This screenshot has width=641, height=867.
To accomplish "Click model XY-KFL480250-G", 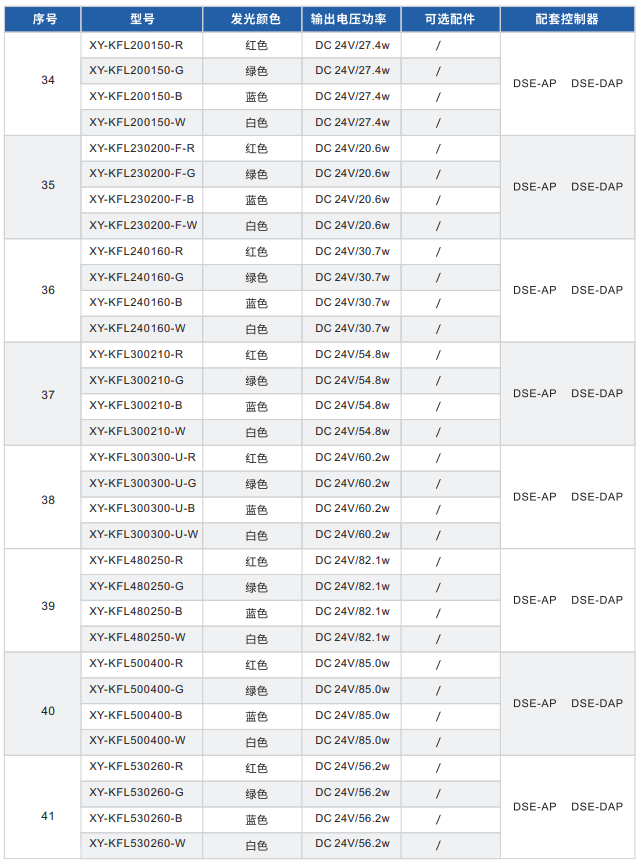I will click(x=136, y=586).
